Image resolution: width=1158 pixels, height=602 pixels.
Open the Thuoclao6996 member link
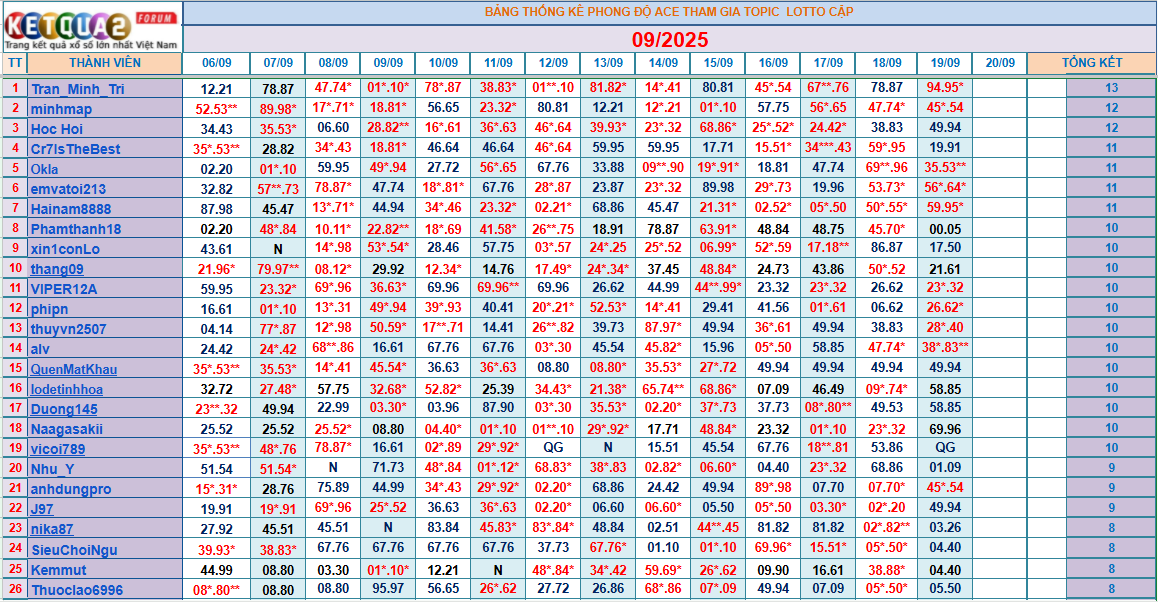click(76, 590)
